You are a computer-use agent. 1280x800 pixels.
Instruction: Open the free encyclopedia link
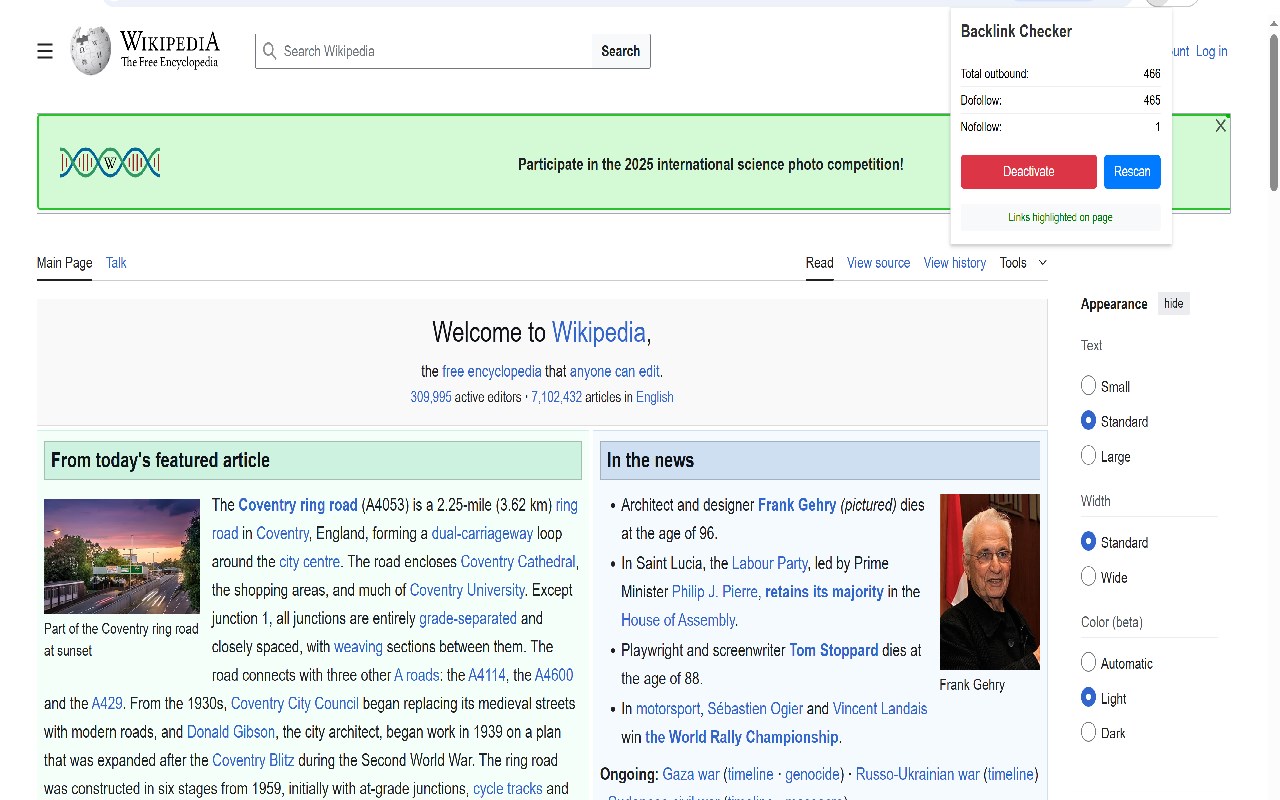492,371
